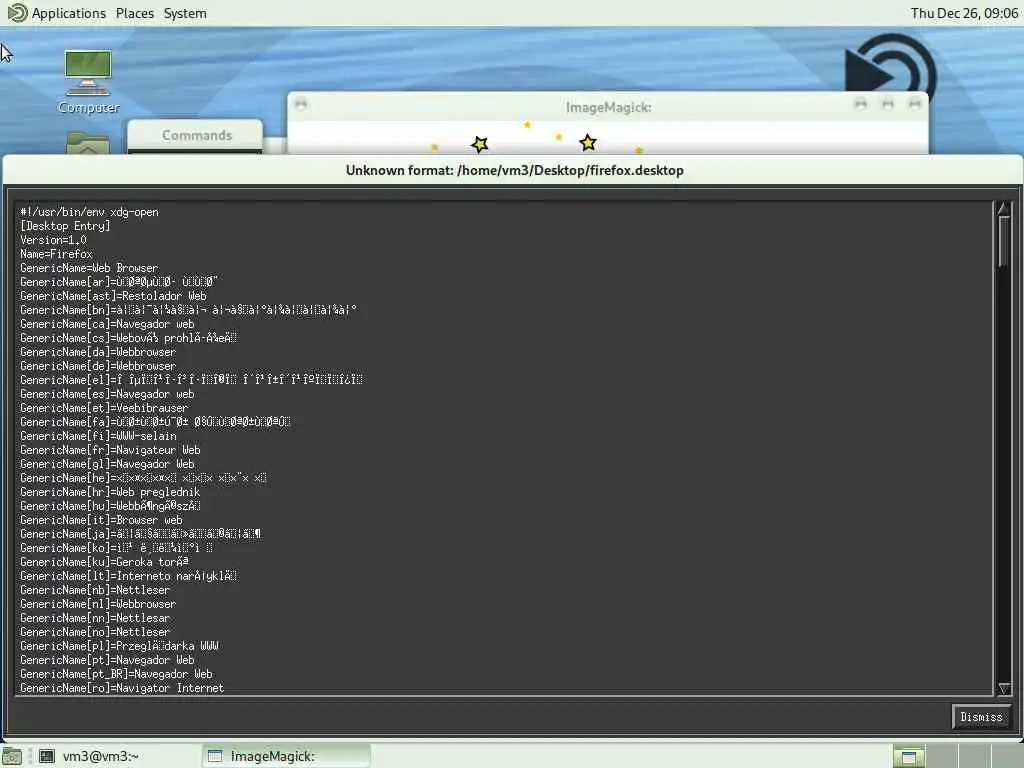Screen dimensions: 1024x768
Task: Click the 'Version=1.0' line
Action: (x=53, y=240)
